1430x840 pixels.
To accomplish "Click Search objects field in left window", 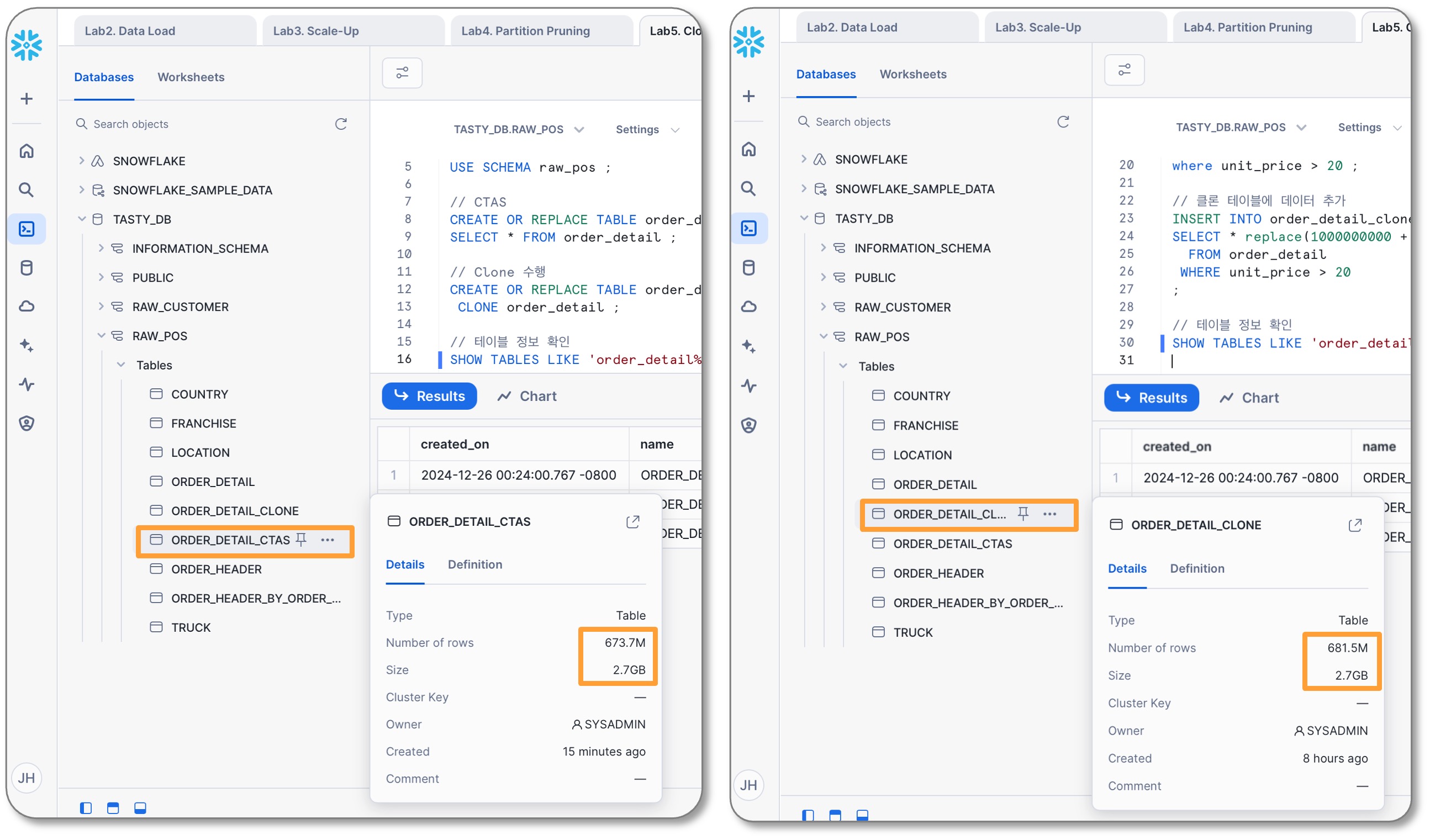I will pos(202,124).
